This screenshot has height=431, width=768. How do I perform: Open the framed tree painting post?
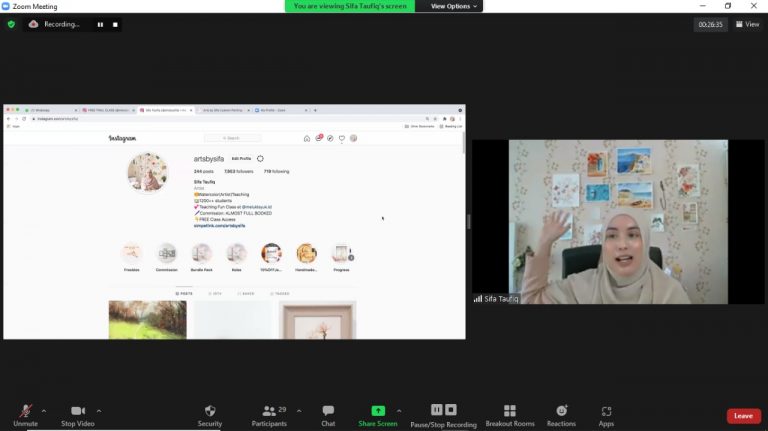pos(317,320)
